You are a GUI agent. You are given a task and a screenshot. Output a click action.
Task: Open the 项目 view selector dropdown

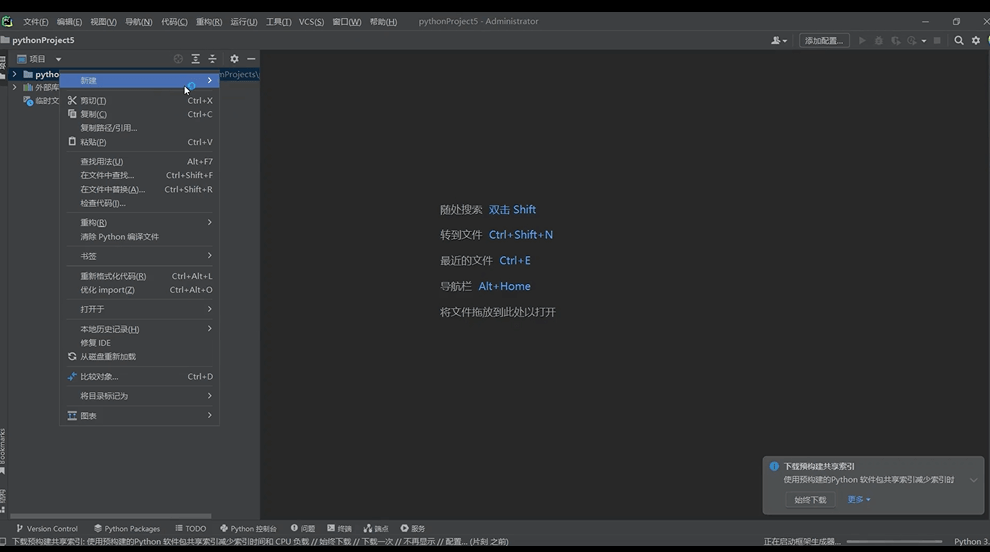coord(40,59)
